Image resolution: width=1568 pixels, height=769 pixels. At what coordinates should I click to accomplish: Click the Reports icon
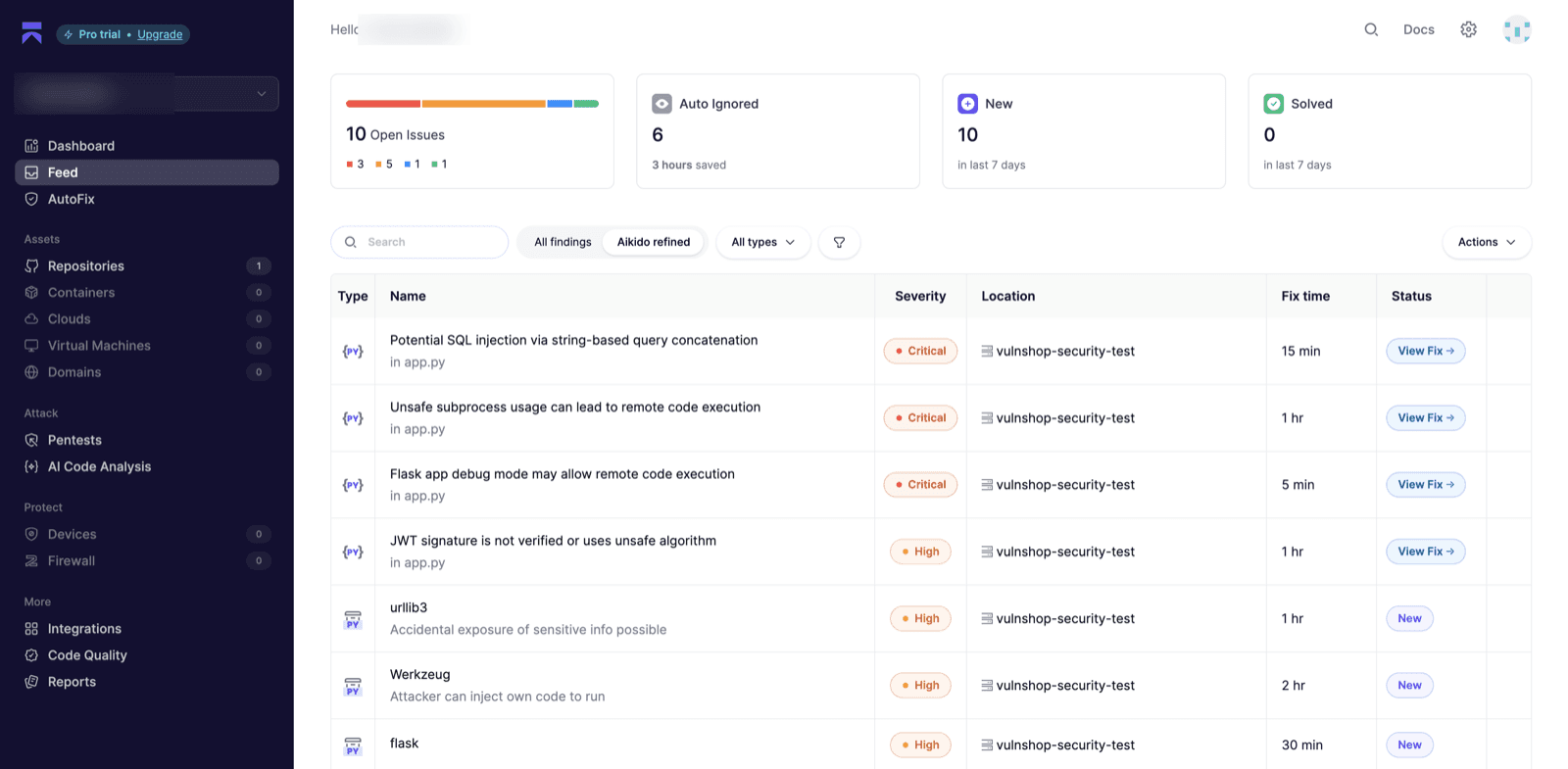pyautogui.click(x=31, y=682)
